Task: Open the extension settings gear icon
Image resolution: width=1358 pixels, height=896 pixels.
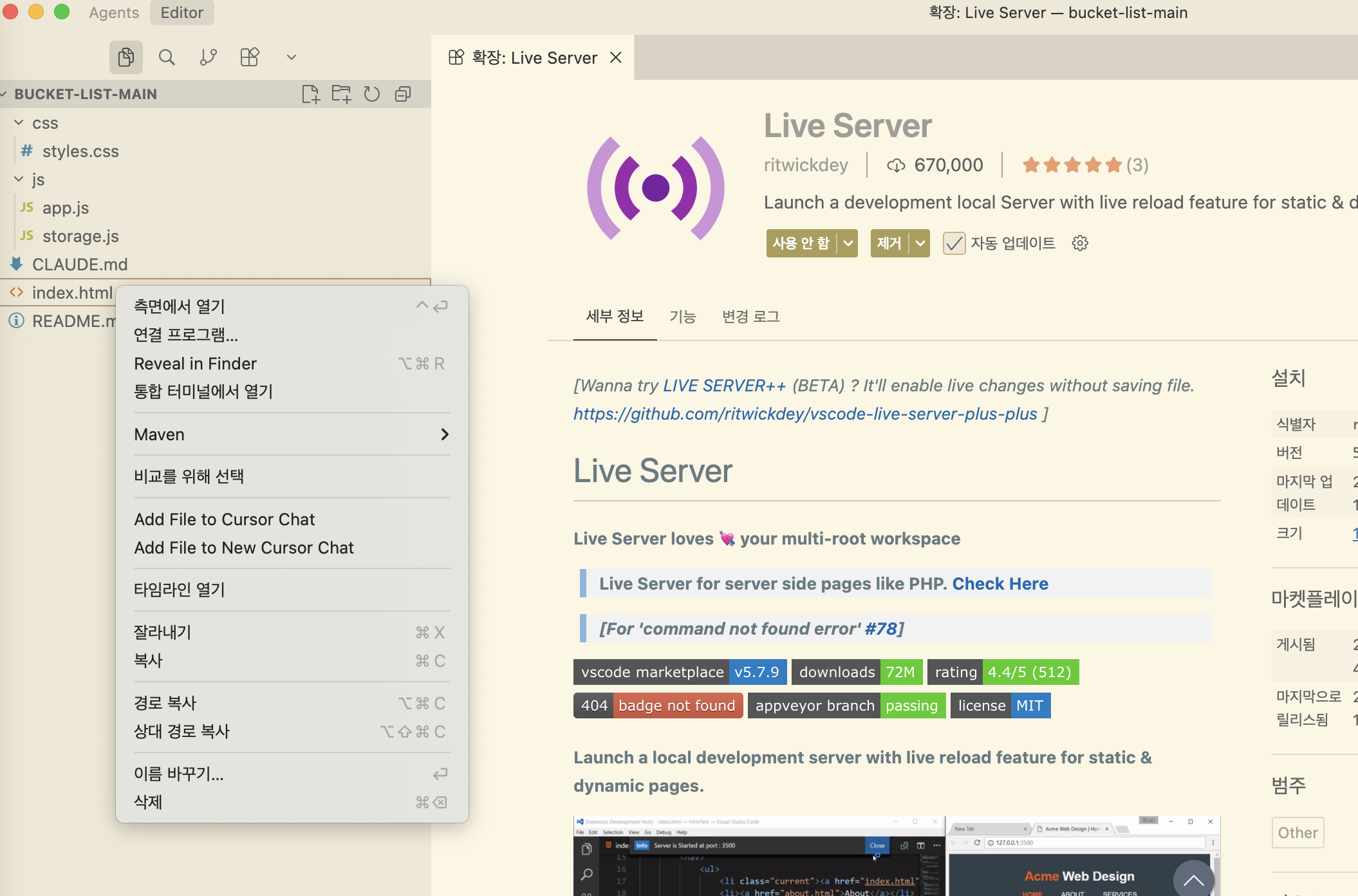Action: click(1080, 243)
